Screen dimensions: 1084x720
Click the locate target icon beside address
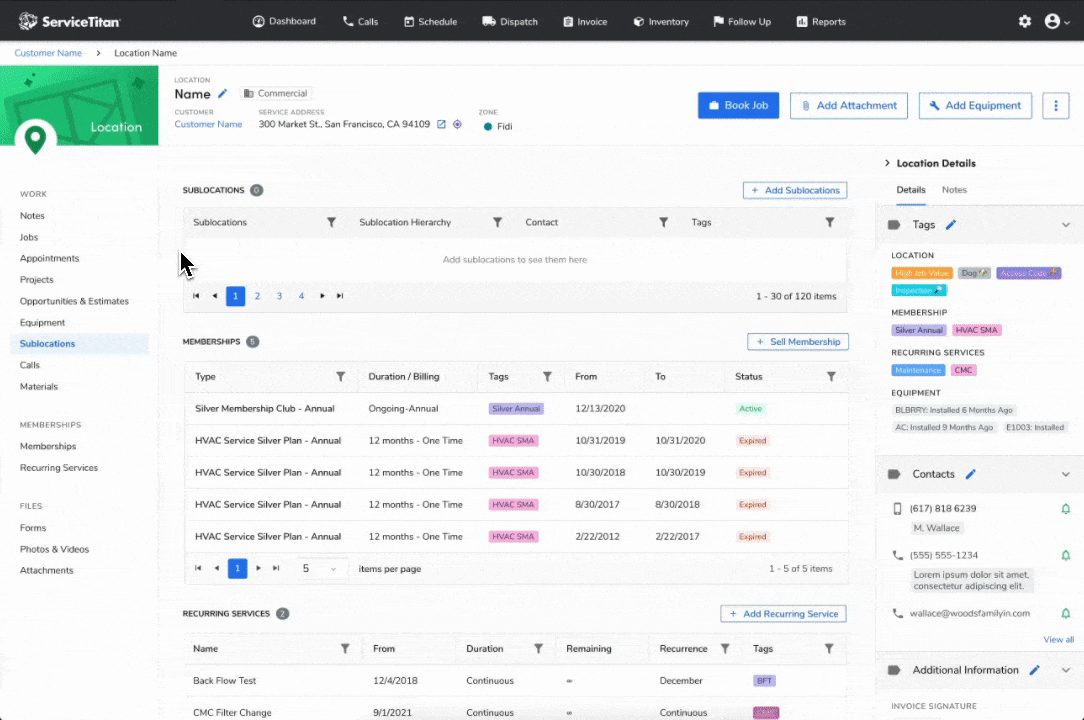tap(457, 124)
